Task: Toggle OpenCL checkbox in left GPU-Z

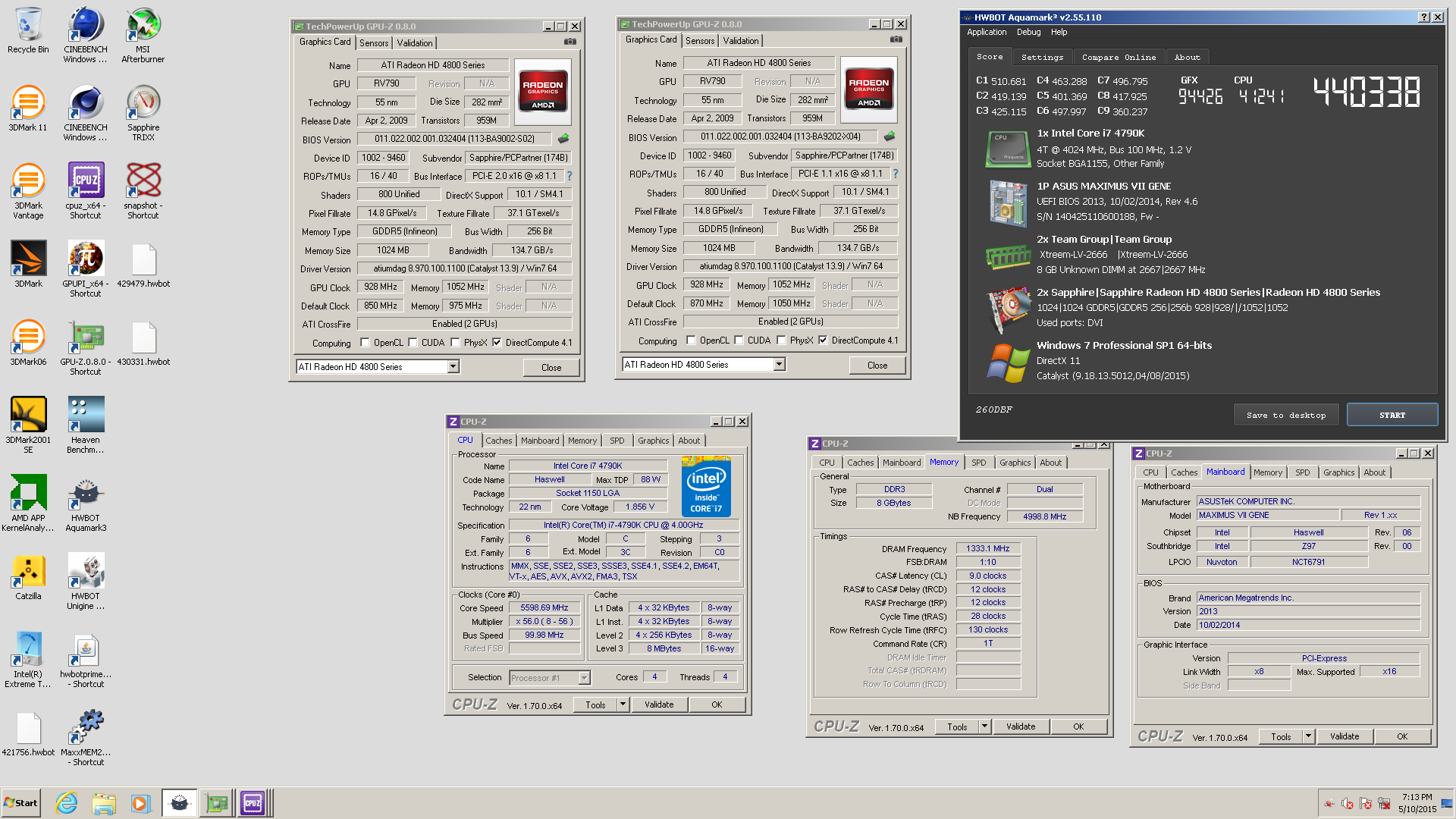Action: [x=366, y=343]
